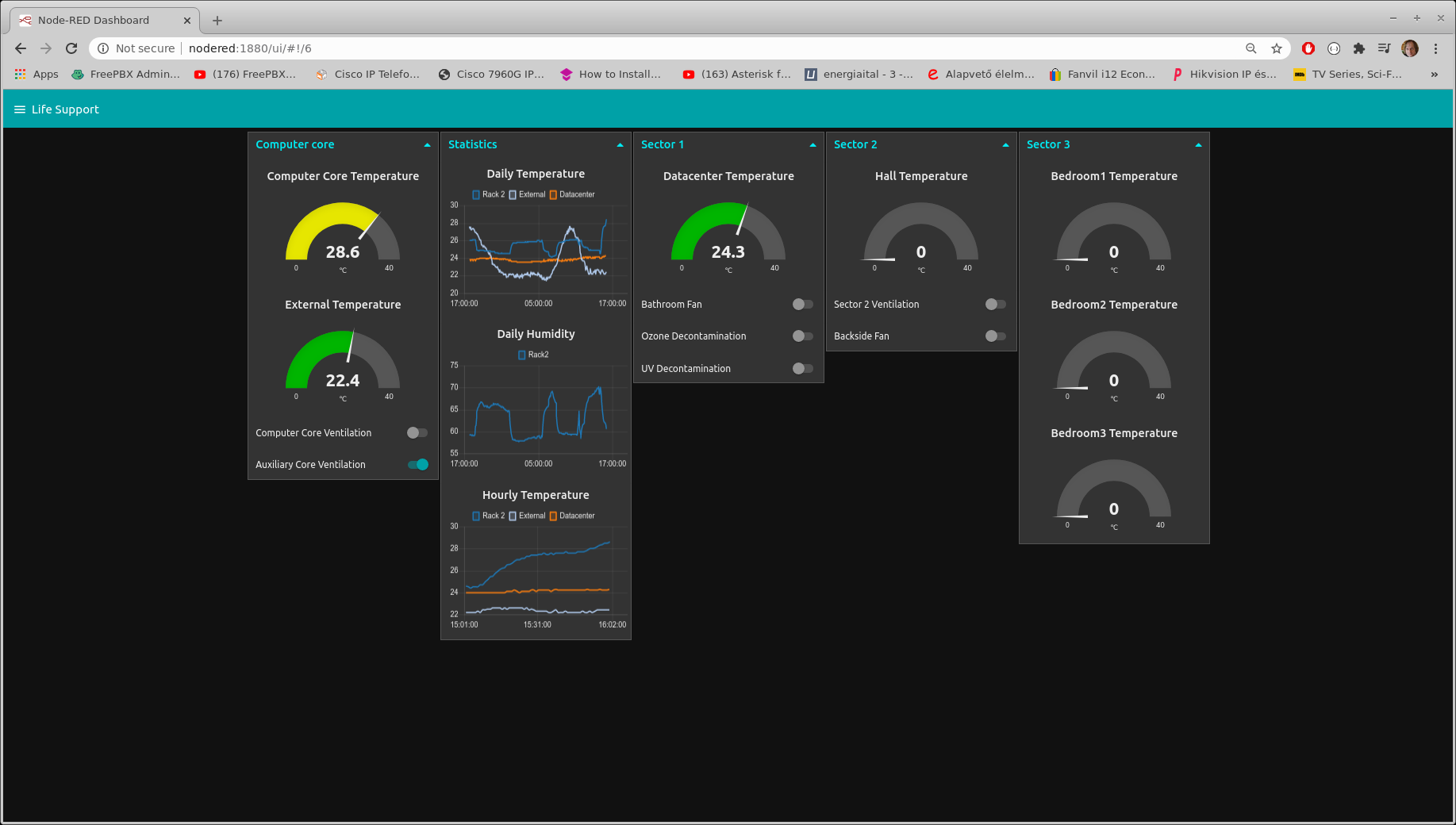Enable Ozone Decontamination switch
This screenshot has height=825, width=1456.
pos(803,336)
